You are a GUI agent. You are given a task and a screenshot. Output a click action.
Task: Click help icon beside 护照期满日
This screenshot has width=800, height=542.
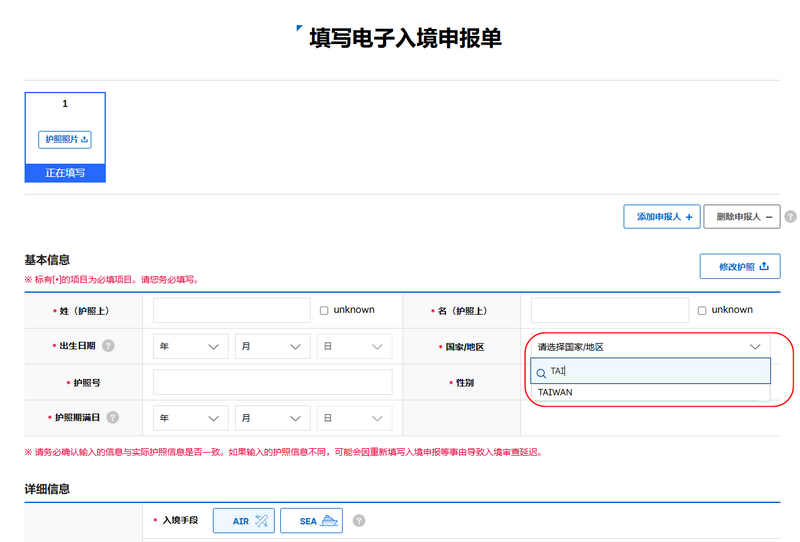pos(113,417)
